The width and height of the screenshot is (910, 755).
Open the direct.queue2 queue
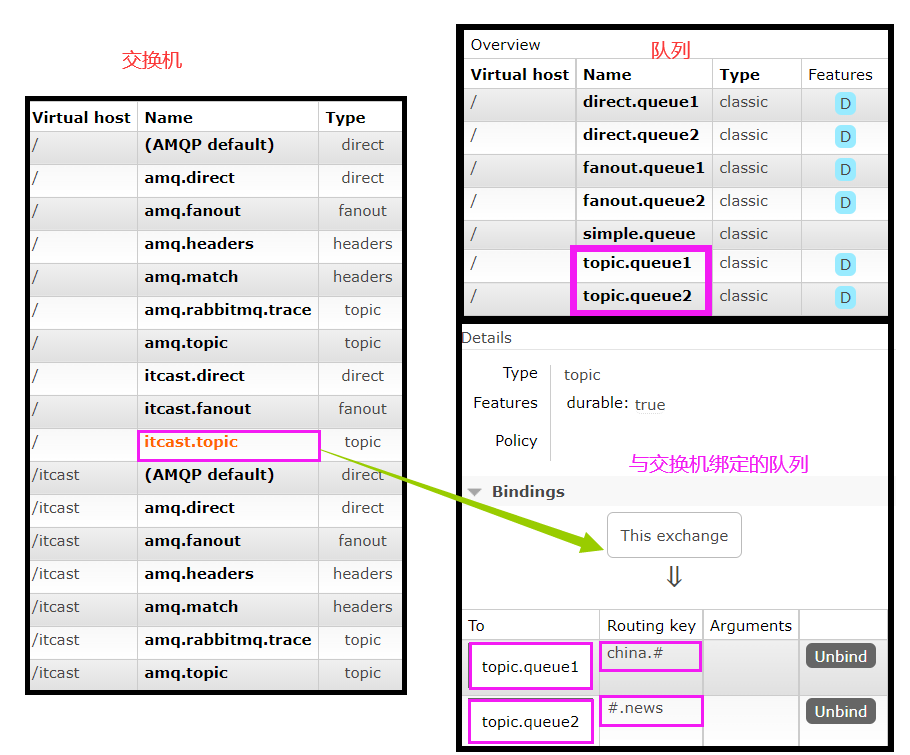[x=641, y=135]
